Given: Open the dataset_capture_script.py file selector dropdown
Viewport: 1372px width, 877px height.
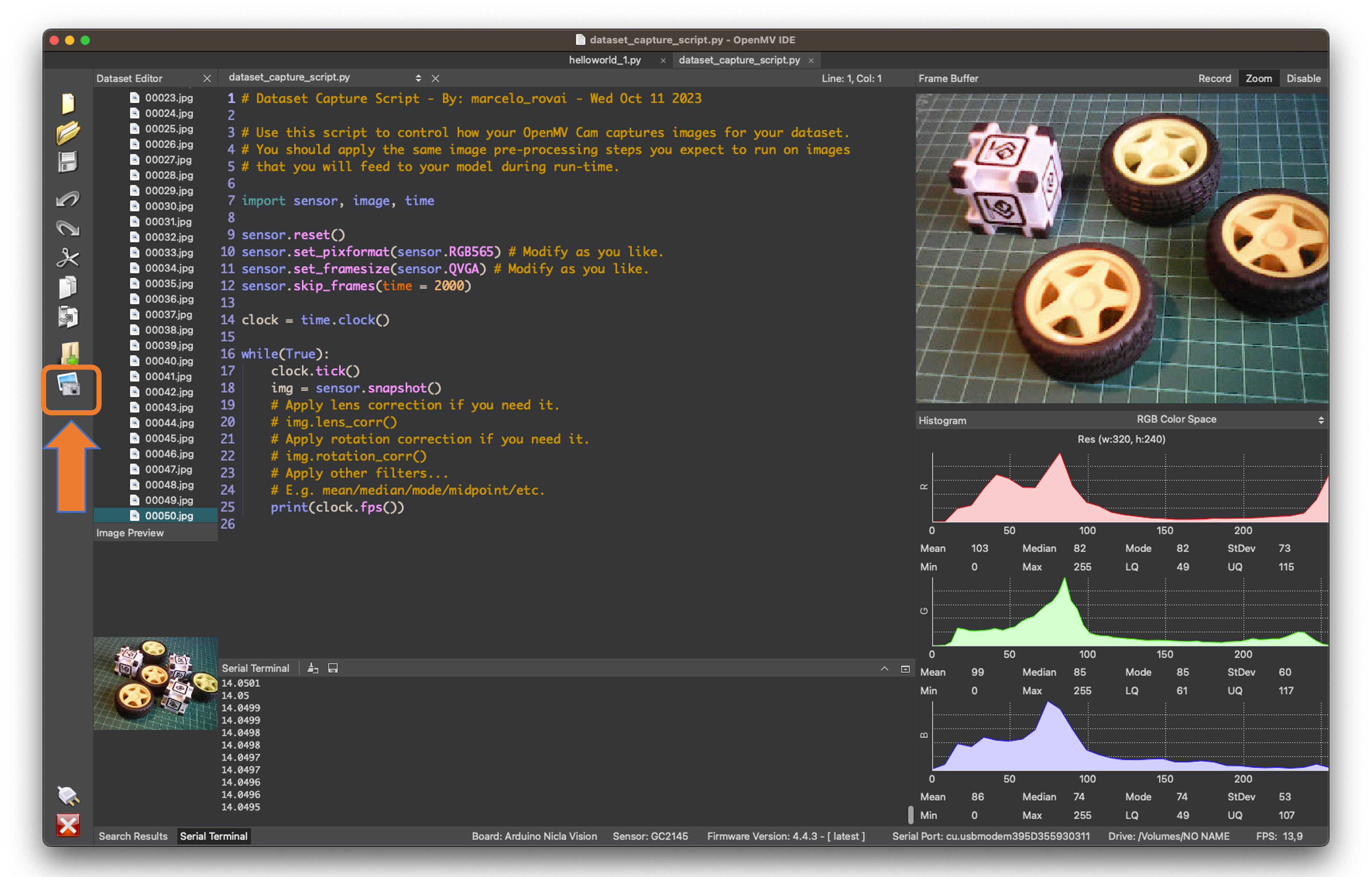Looking at the screenshot, I should click(418, 78).
